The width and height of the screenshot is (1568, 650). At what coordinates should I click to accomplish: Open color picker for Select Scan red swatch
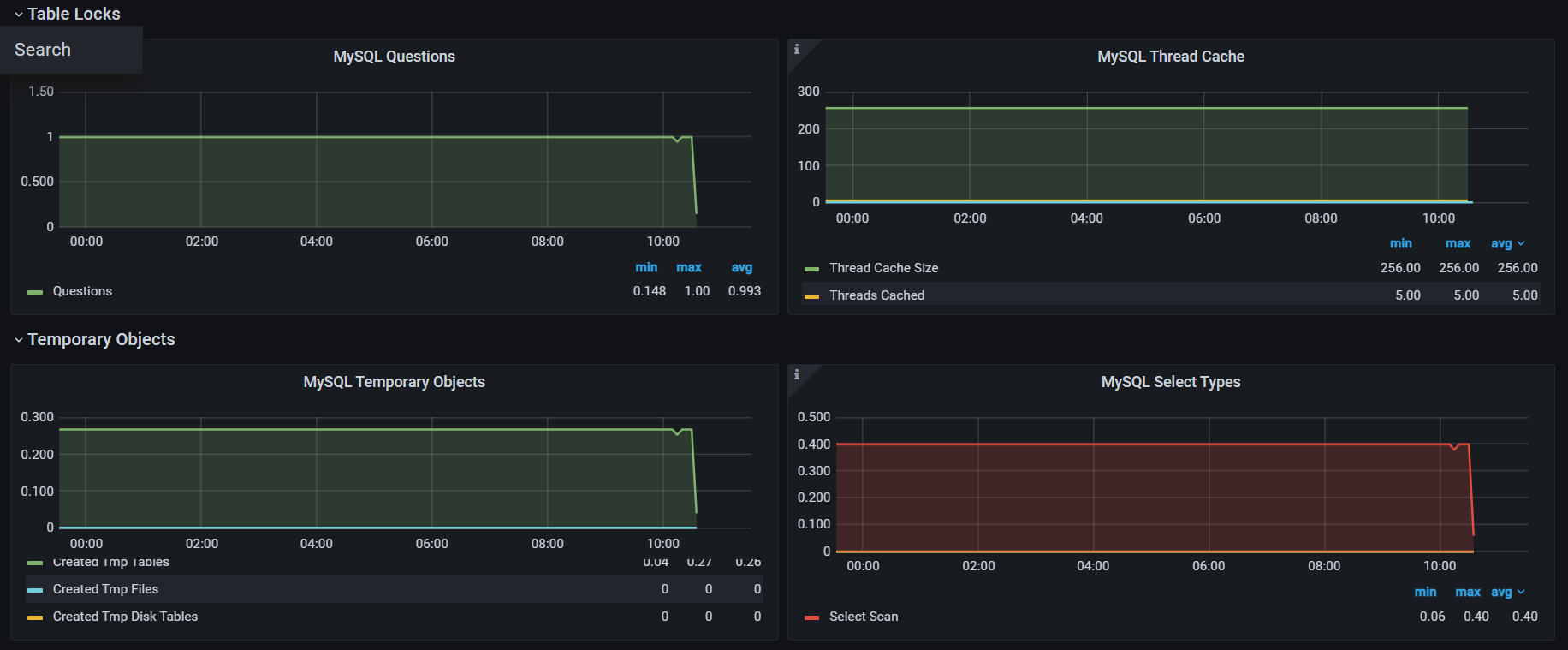812,617
